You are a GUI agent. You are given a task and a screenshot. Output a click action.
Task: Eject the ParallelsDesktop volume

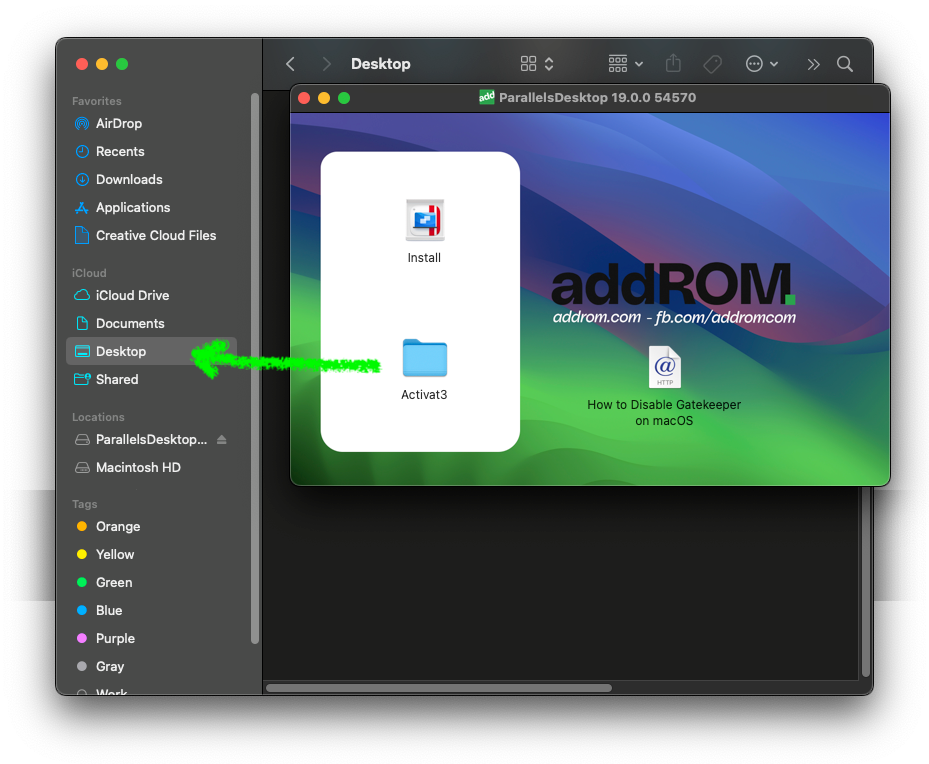(x=222, y=439)
